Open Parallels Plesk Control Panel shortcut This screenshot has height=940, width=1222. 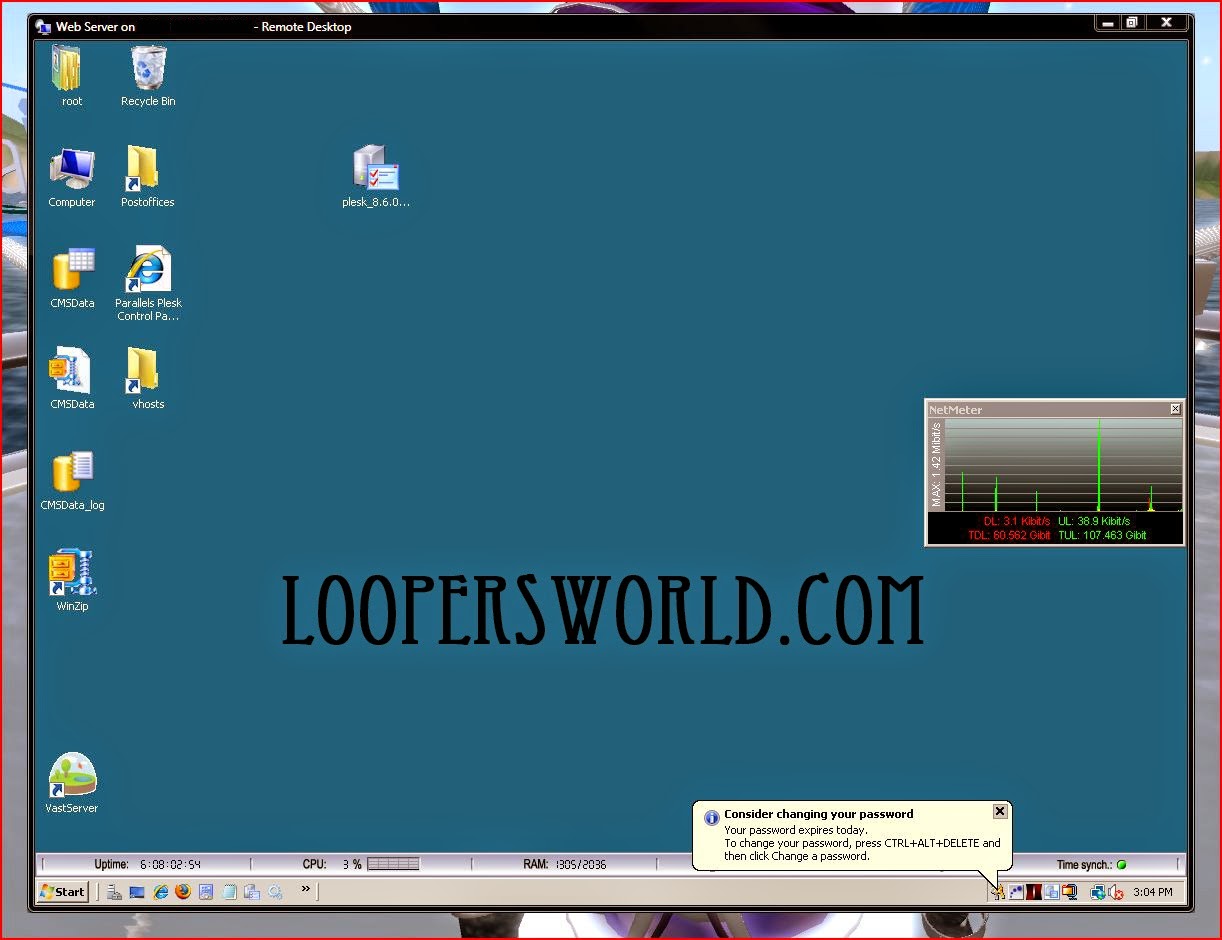pyautogui.click(x=147, y=270)
